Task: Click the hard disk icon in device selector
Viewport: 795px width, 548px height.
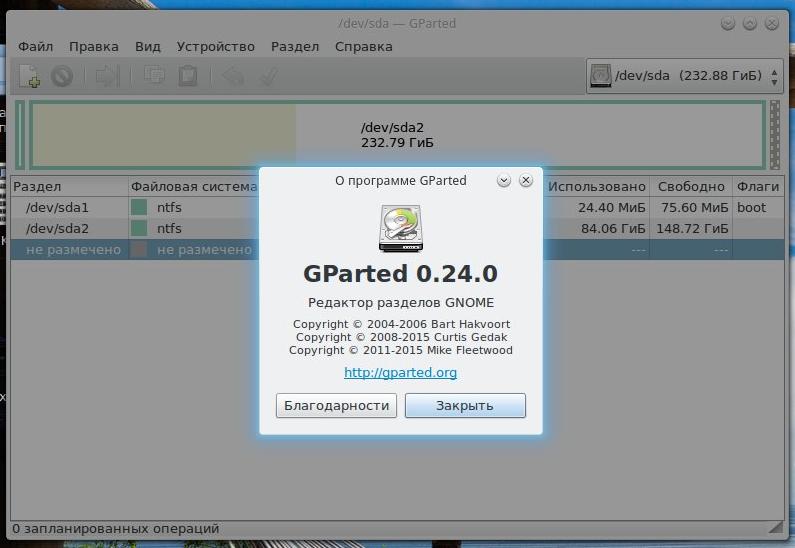Action: (x=600, y=76)
